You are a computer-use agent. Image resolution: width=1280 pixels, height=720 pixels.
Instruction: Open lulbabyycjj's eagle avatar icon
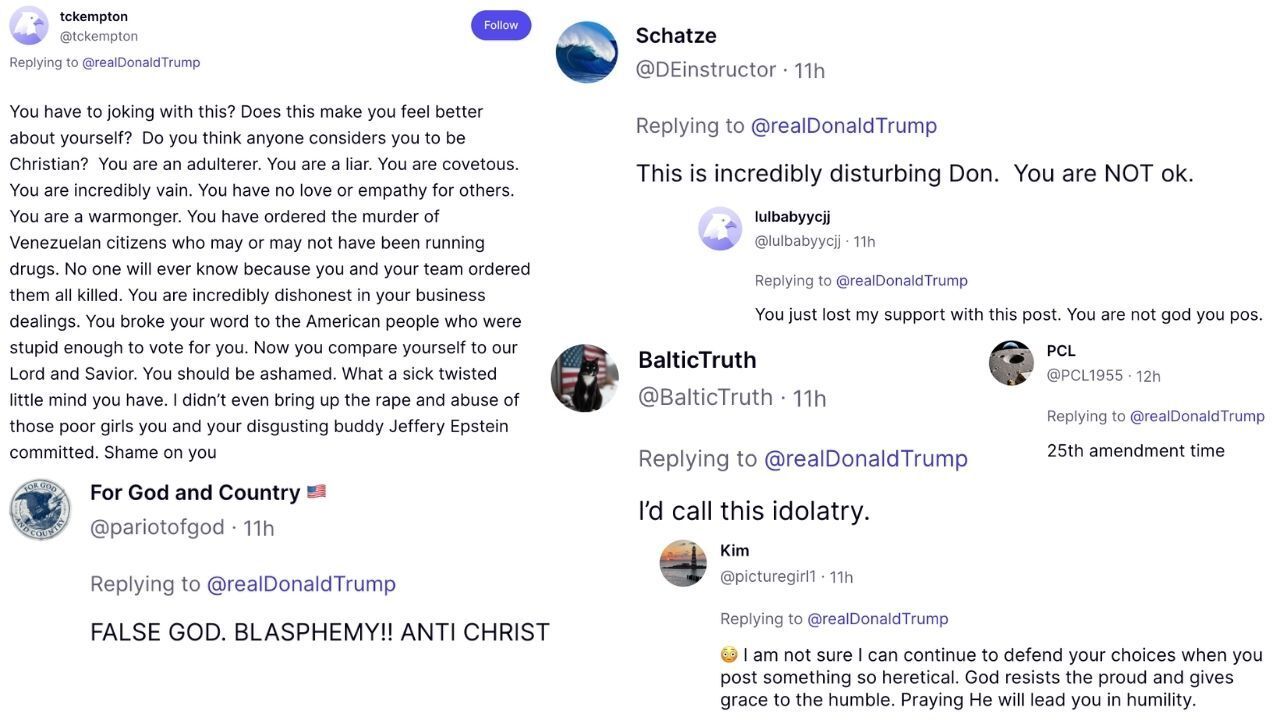pos(719,229)
